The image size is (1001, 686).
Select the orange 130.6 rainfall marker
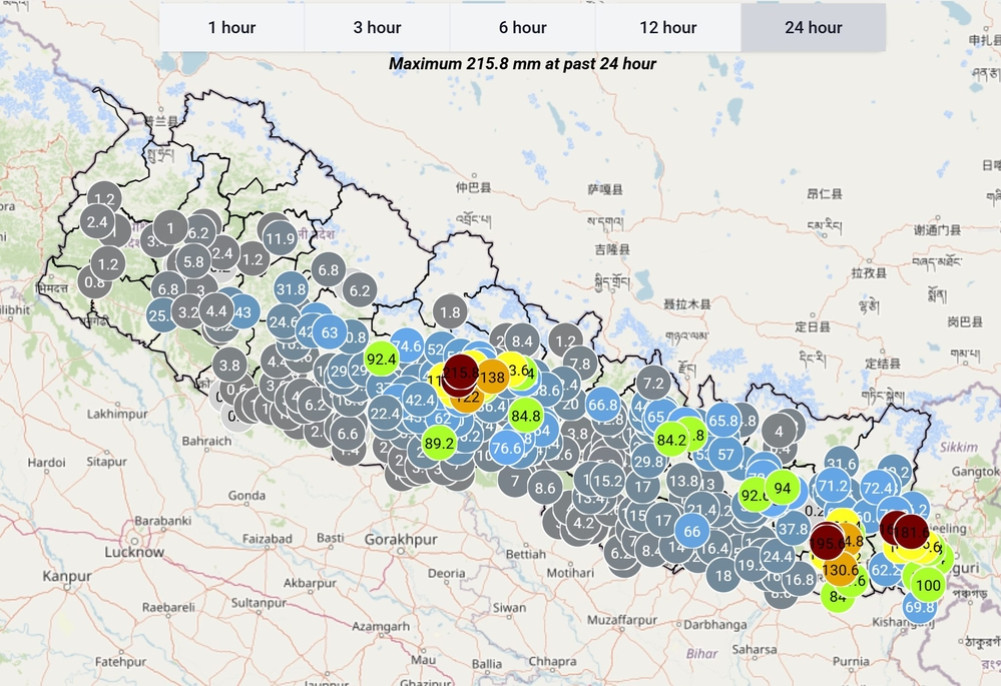click(x=840, y=569)
